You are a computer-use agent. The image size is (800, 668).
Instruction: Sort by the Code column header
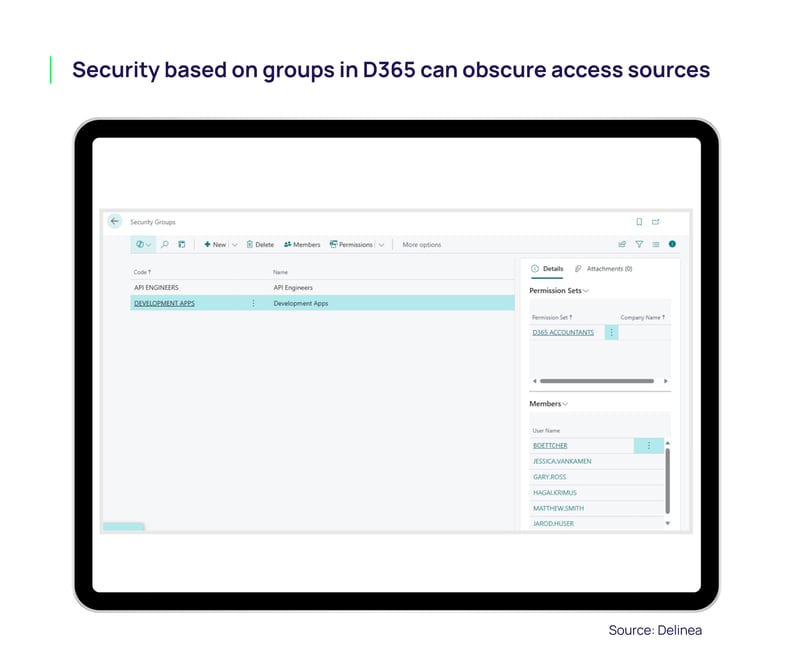point(142,272)
